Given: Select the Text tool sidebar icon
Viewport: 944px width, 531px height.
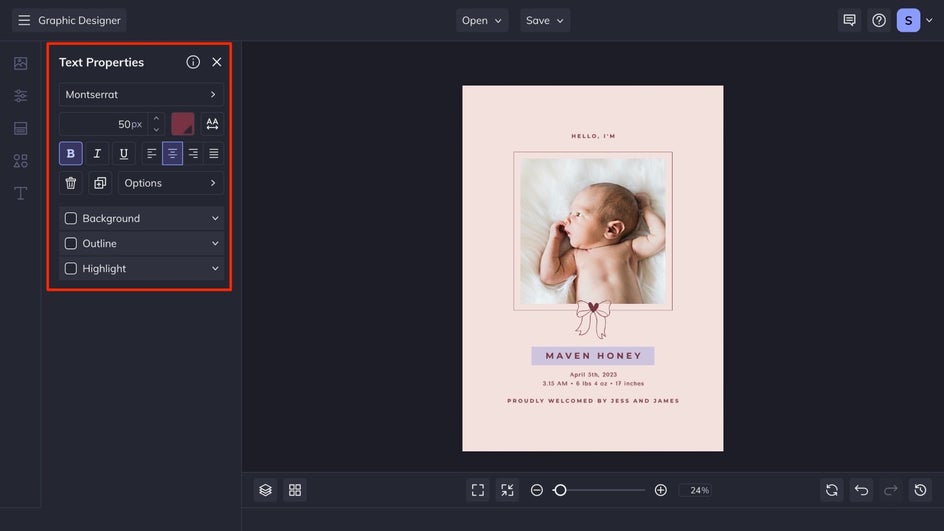Looking at the screenshot, I should coord(20,193).
